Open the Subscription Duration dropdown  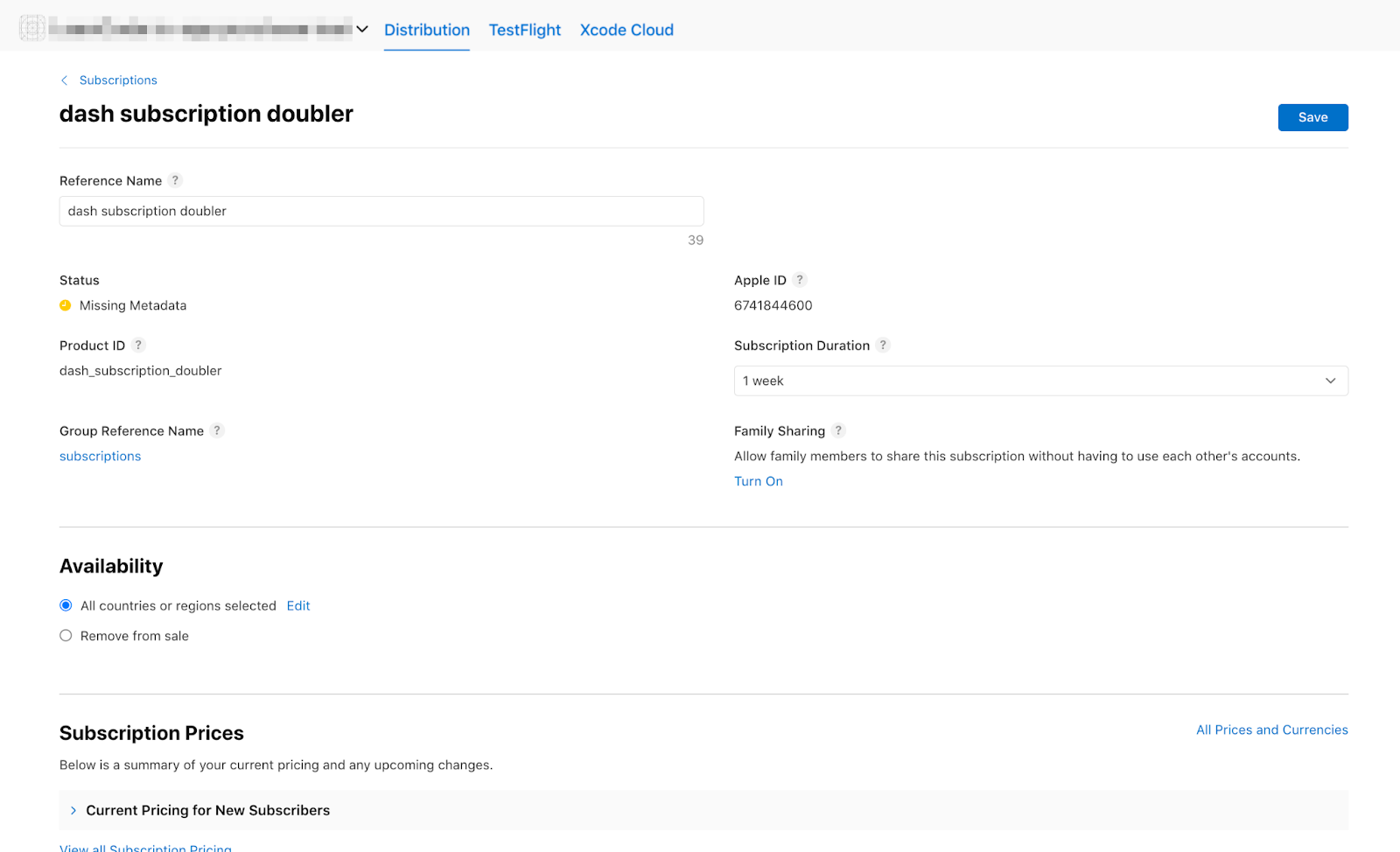tap(1040, 381)
